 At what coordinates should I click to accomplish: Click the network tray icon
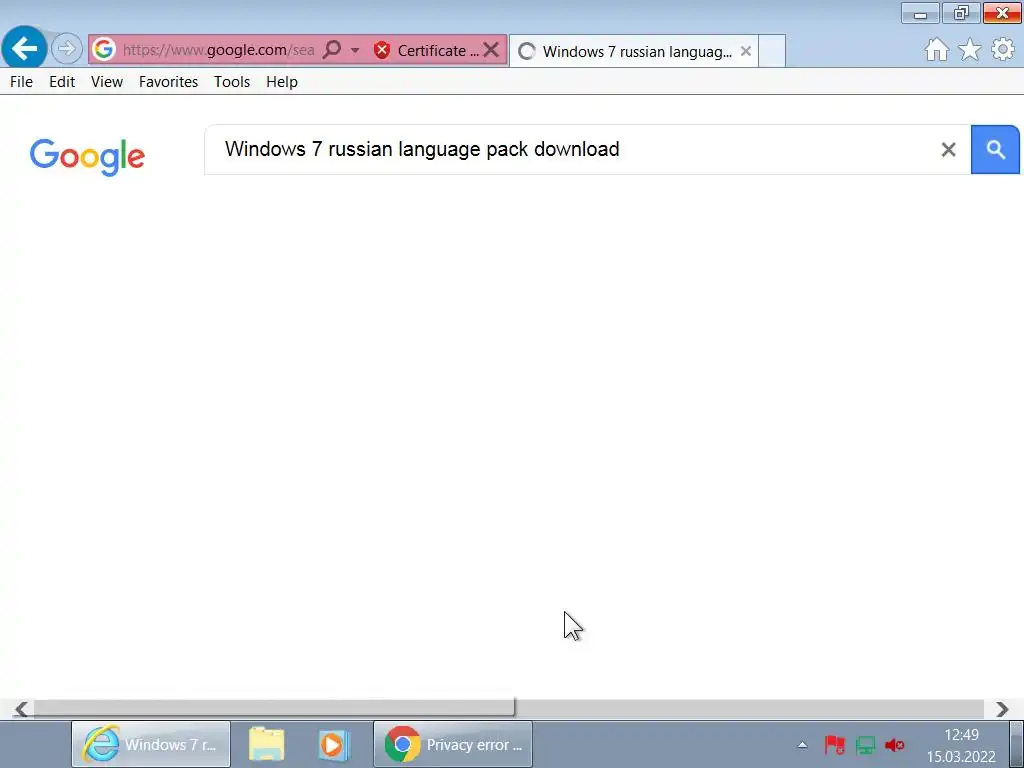(x=865, y=744)
